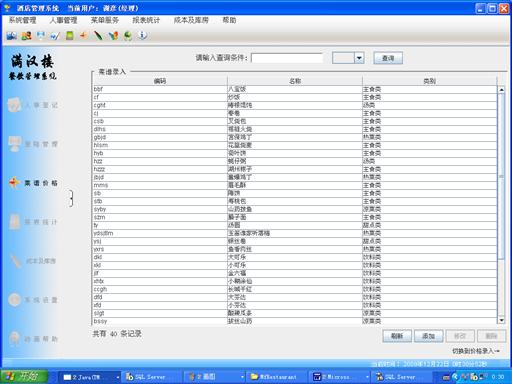Collapse the sidebar with the bracket handle
The image size is (512, 384).
[72, 198]
